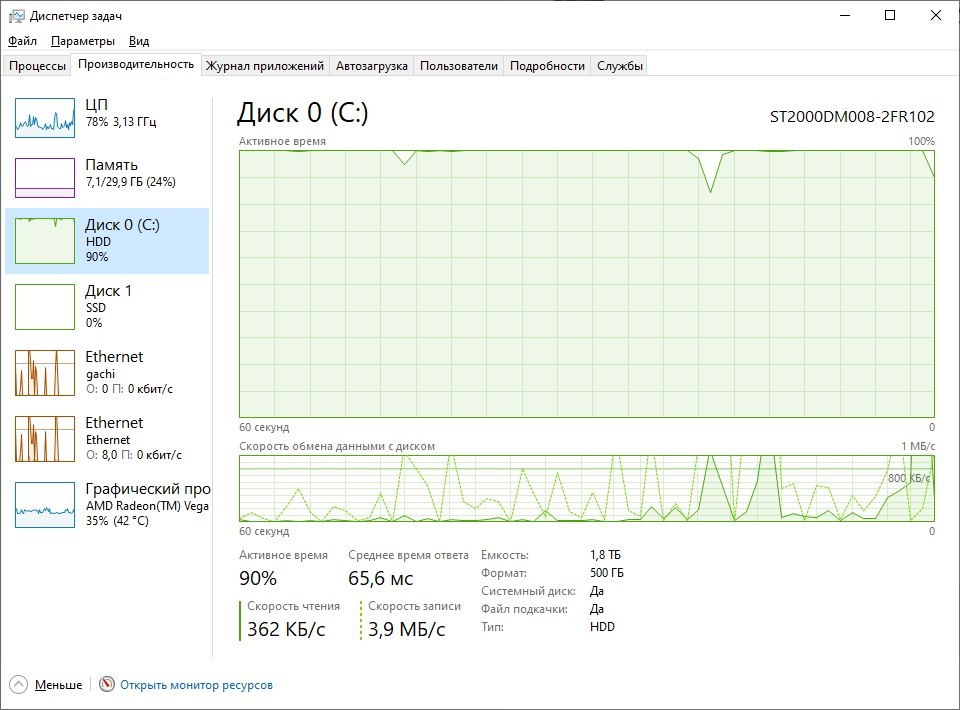Click the Открыть монитор ресурсов link

pos(196,685)
